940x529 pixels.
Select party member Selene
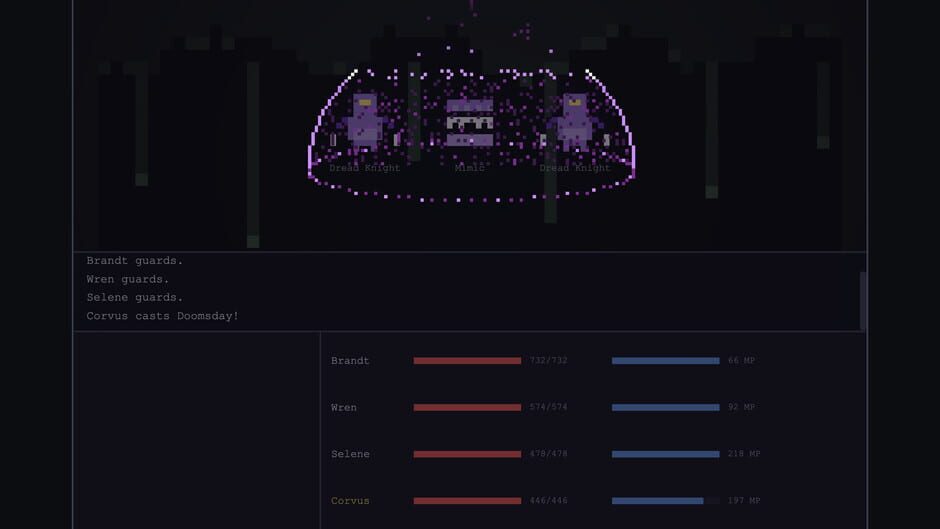[350, 454]
